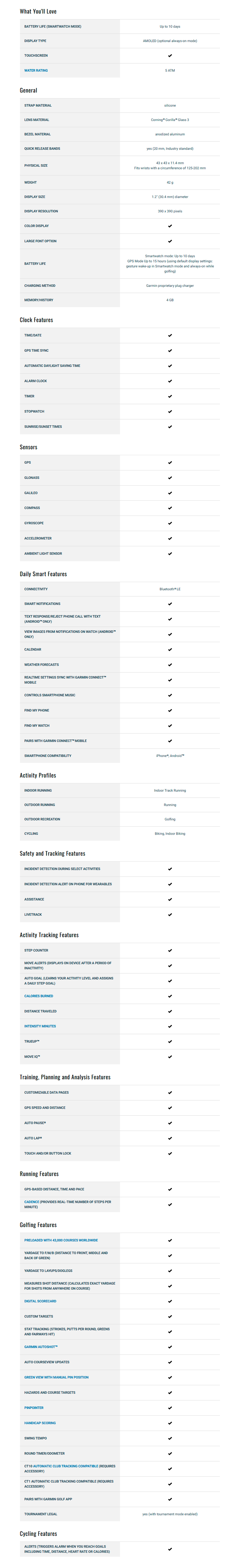
Task: Click the checkmark beside Alarm Clock
Action: (170, 381)
